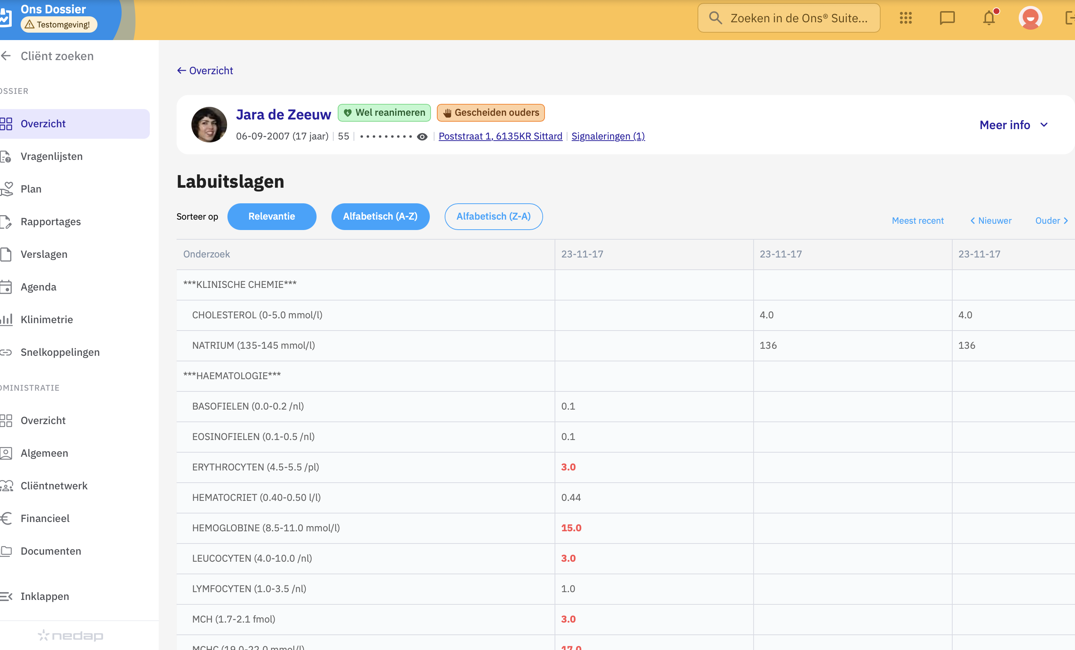Screen dimensions: 1075x650
Task: Go to Ouder lab results
Action: [1051, 221]
